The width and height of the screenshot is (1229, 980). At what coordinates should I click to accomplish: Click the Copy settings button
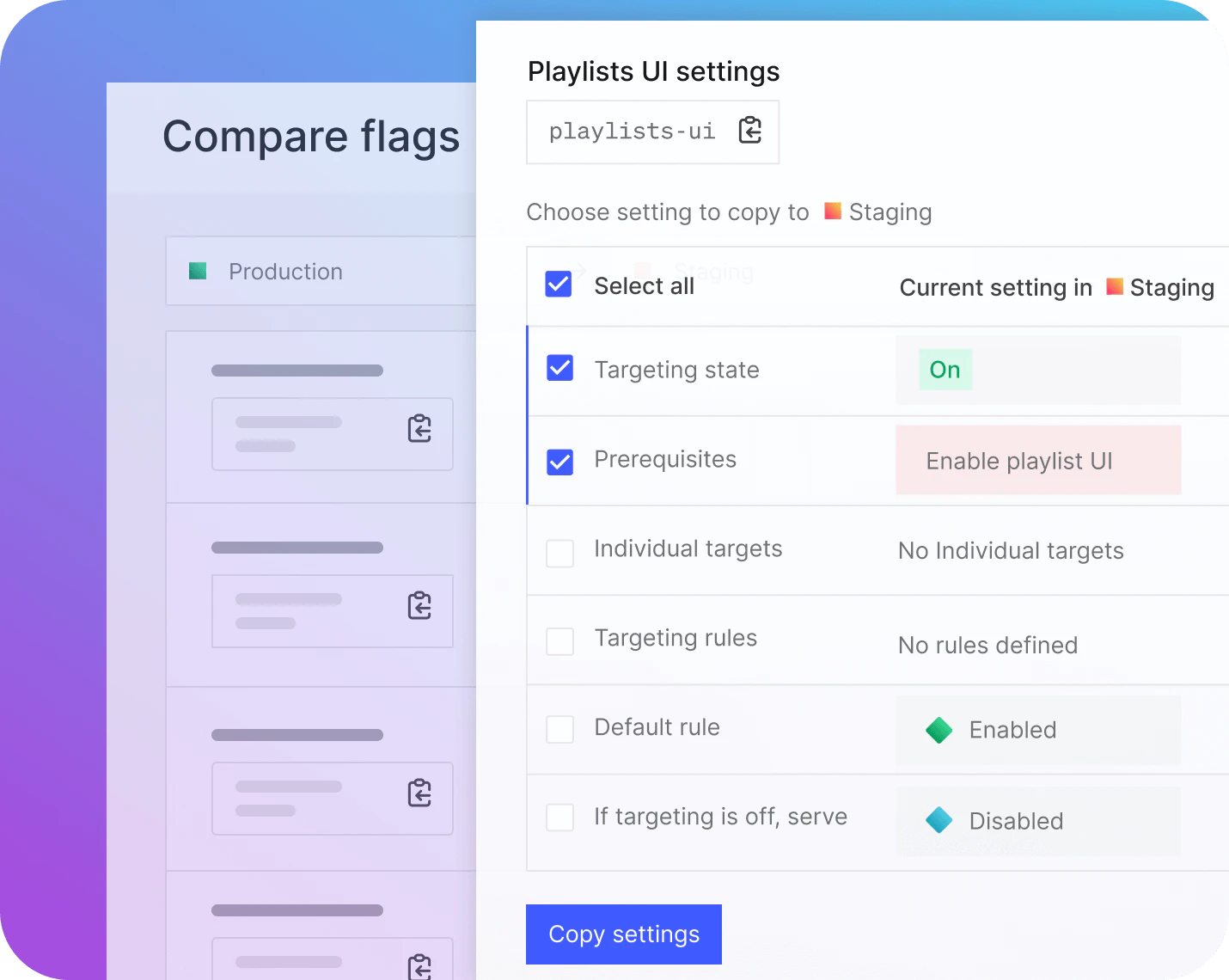[x=623, y=934]
